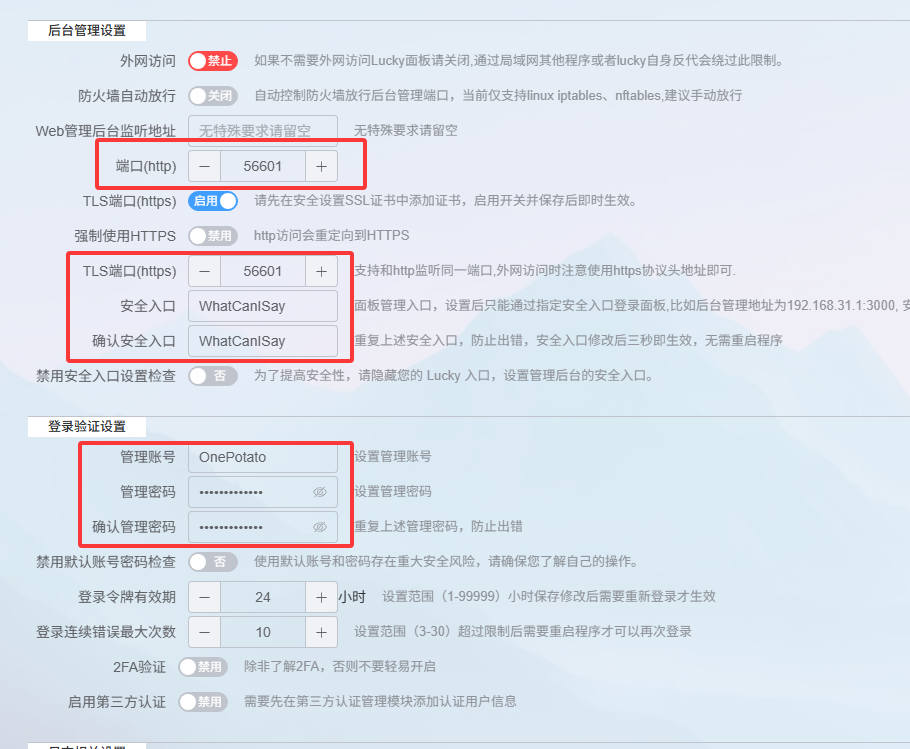
Task: Raise 登录连续错误最大次数 with plus button
Action: [321, 632]
